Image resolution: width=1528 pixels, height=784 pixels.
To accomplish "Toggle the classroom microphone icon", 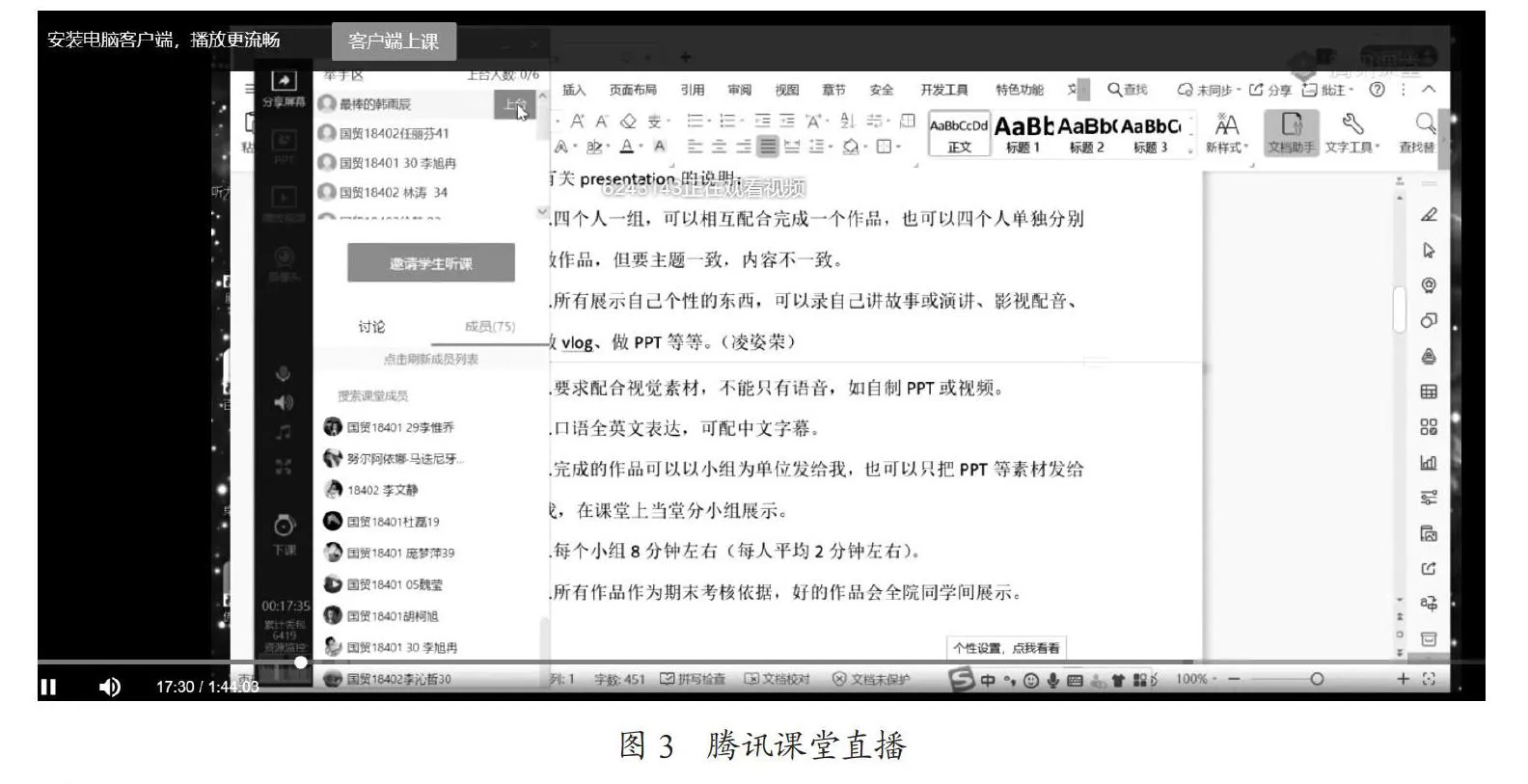I will 284,373.
